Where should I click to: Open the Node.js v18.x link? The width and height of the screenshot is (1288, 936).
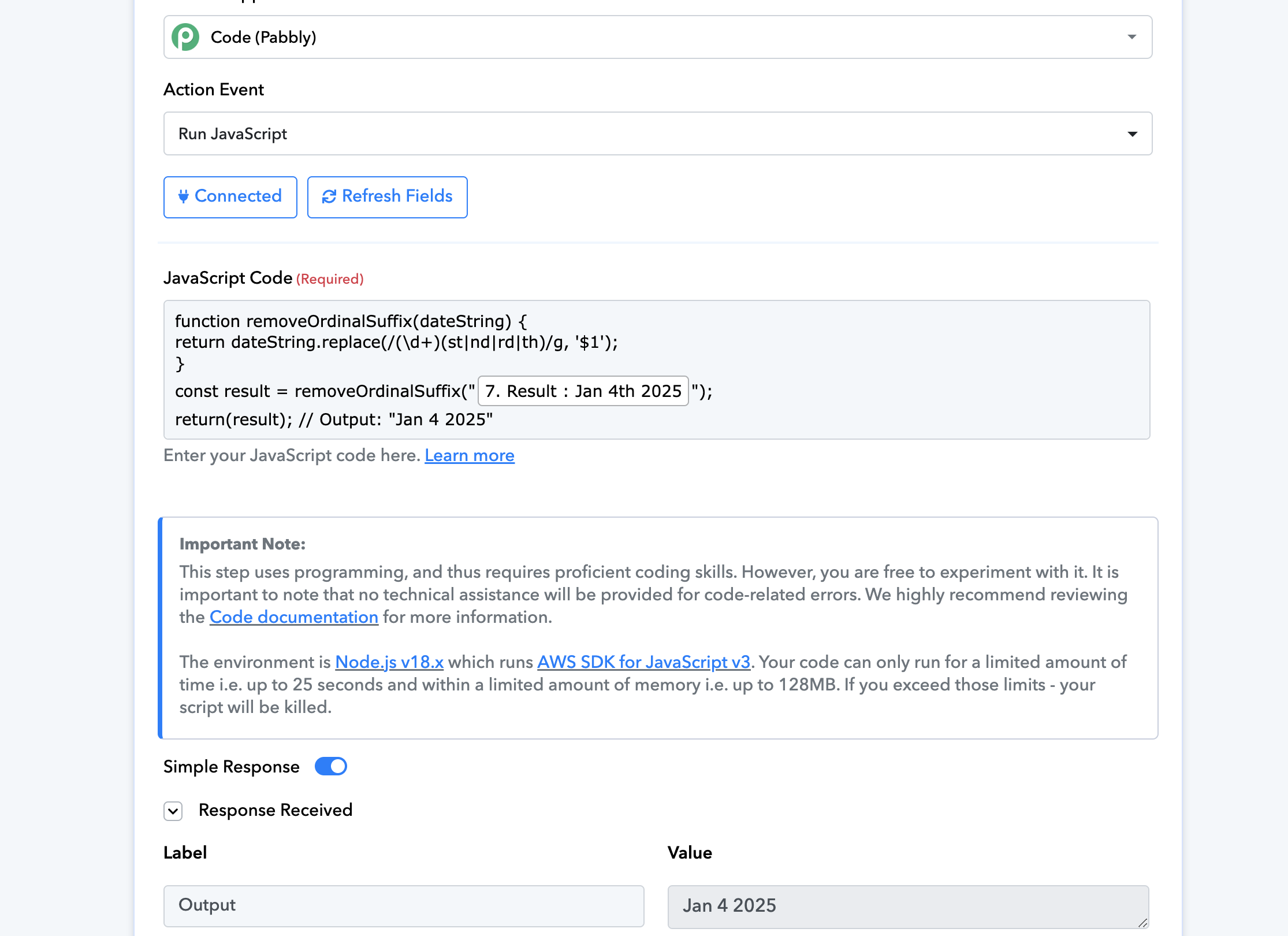pos(389,662)
